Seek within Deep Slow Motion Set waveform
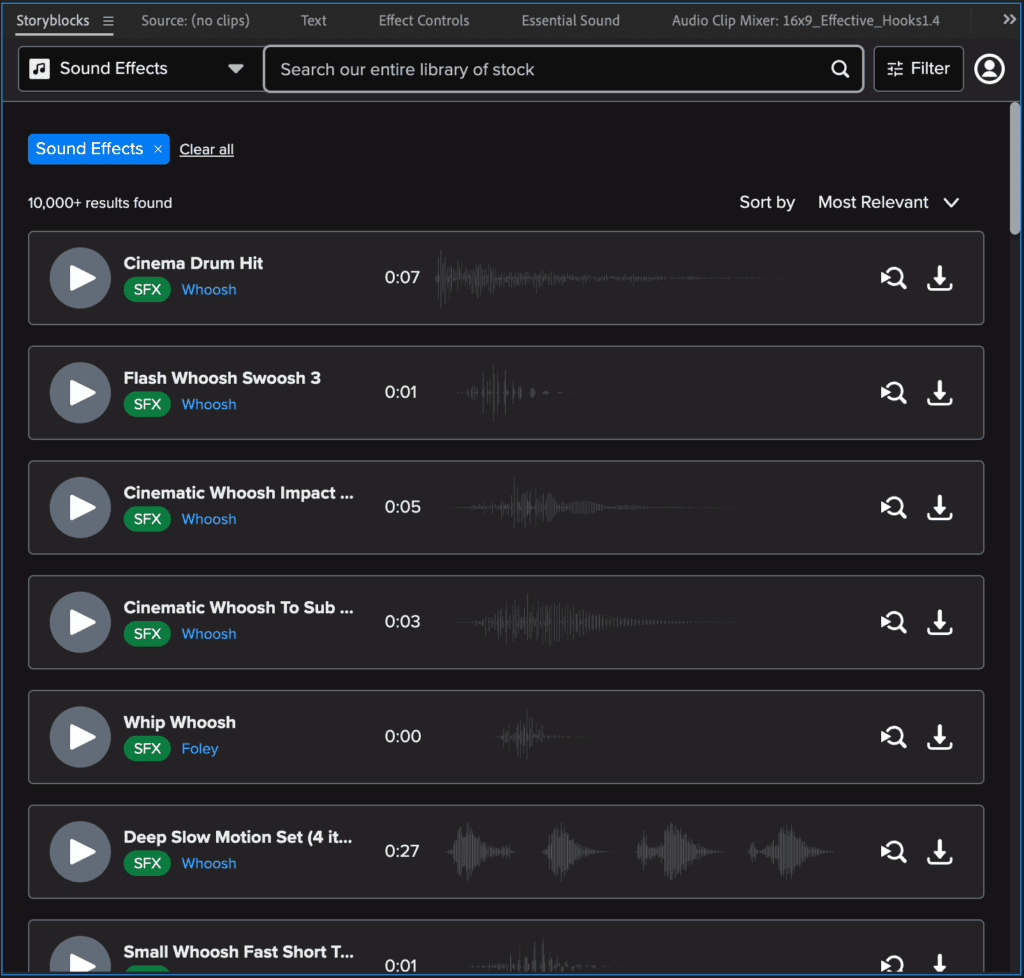 [x=643, y=852]
